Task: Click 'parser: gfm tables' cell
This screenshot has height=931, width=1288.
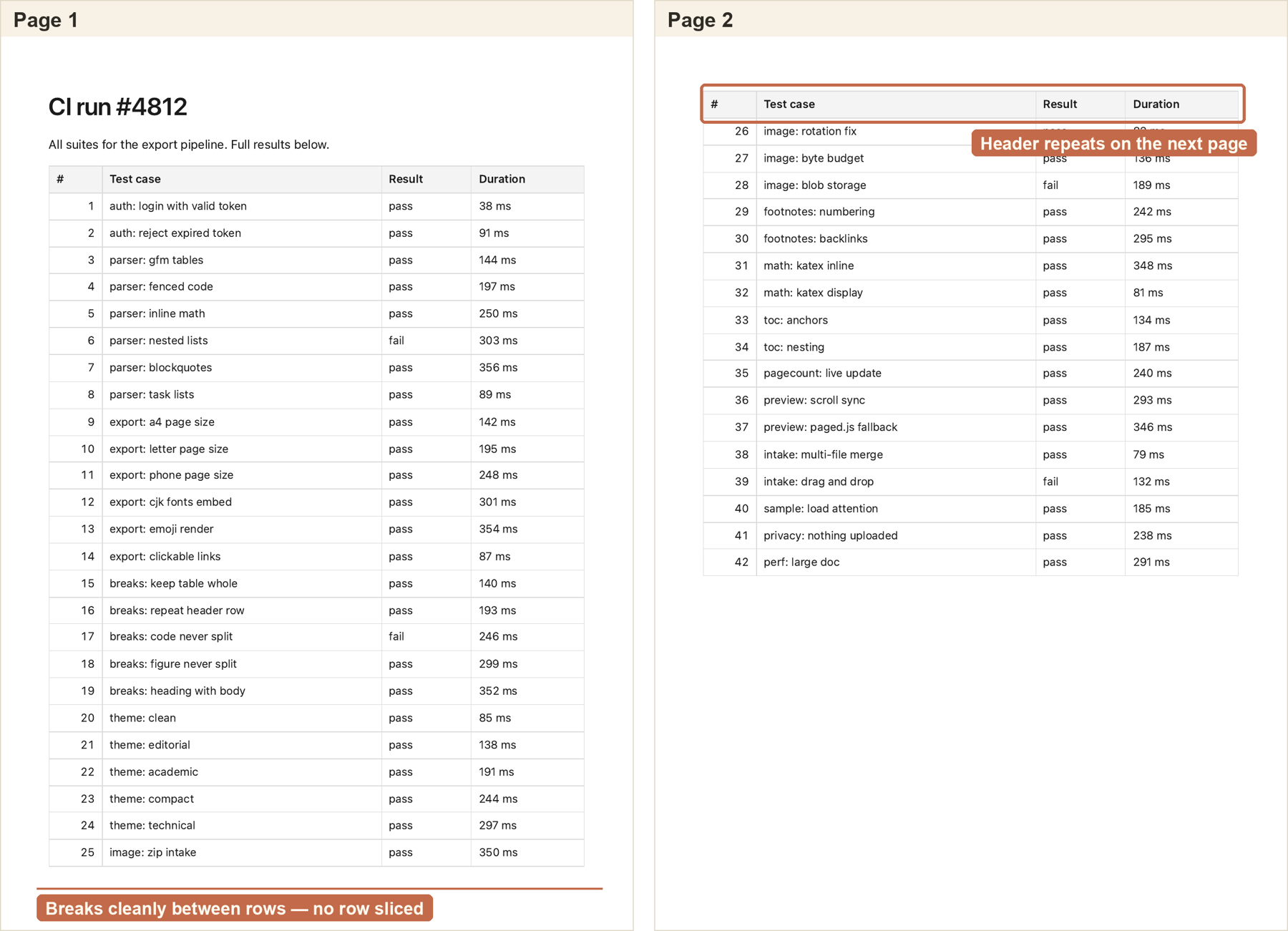Action: click(242, 260)
